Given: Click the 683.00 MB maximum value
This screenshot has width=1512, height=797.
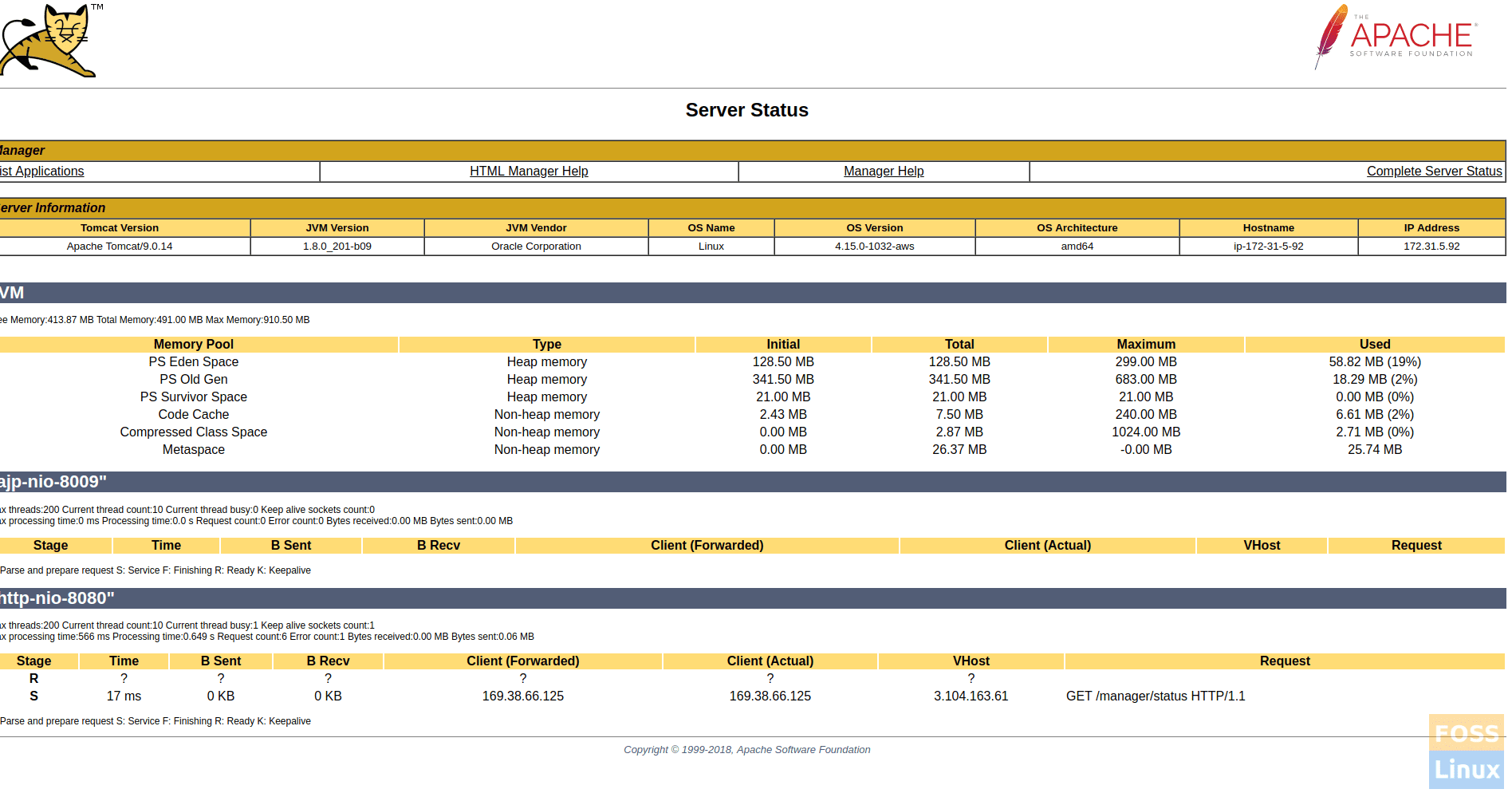Looking at the screenshot, I should pyautogui.click(x=1146, y=380).
